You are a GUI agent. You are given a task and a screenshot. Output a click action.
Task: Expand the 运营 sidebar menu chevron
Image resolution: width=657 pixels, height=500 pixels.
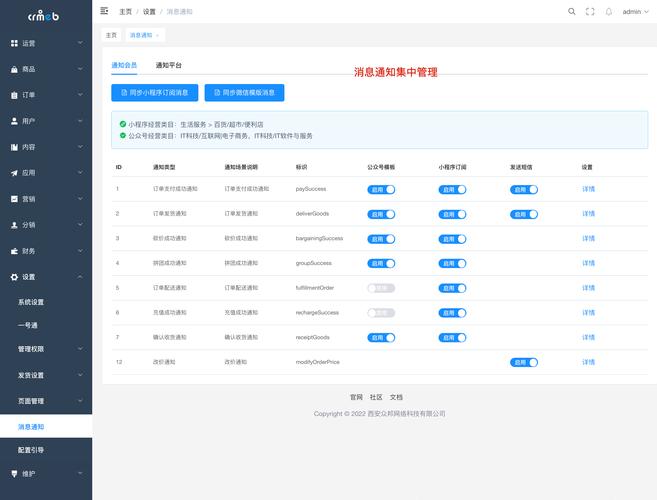pos(80,43)
